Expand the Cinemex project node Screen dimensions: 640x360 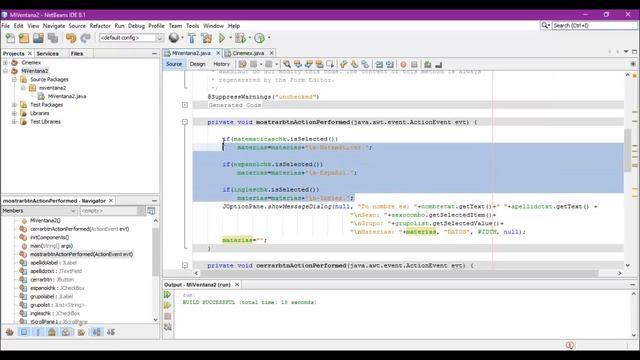5,62
